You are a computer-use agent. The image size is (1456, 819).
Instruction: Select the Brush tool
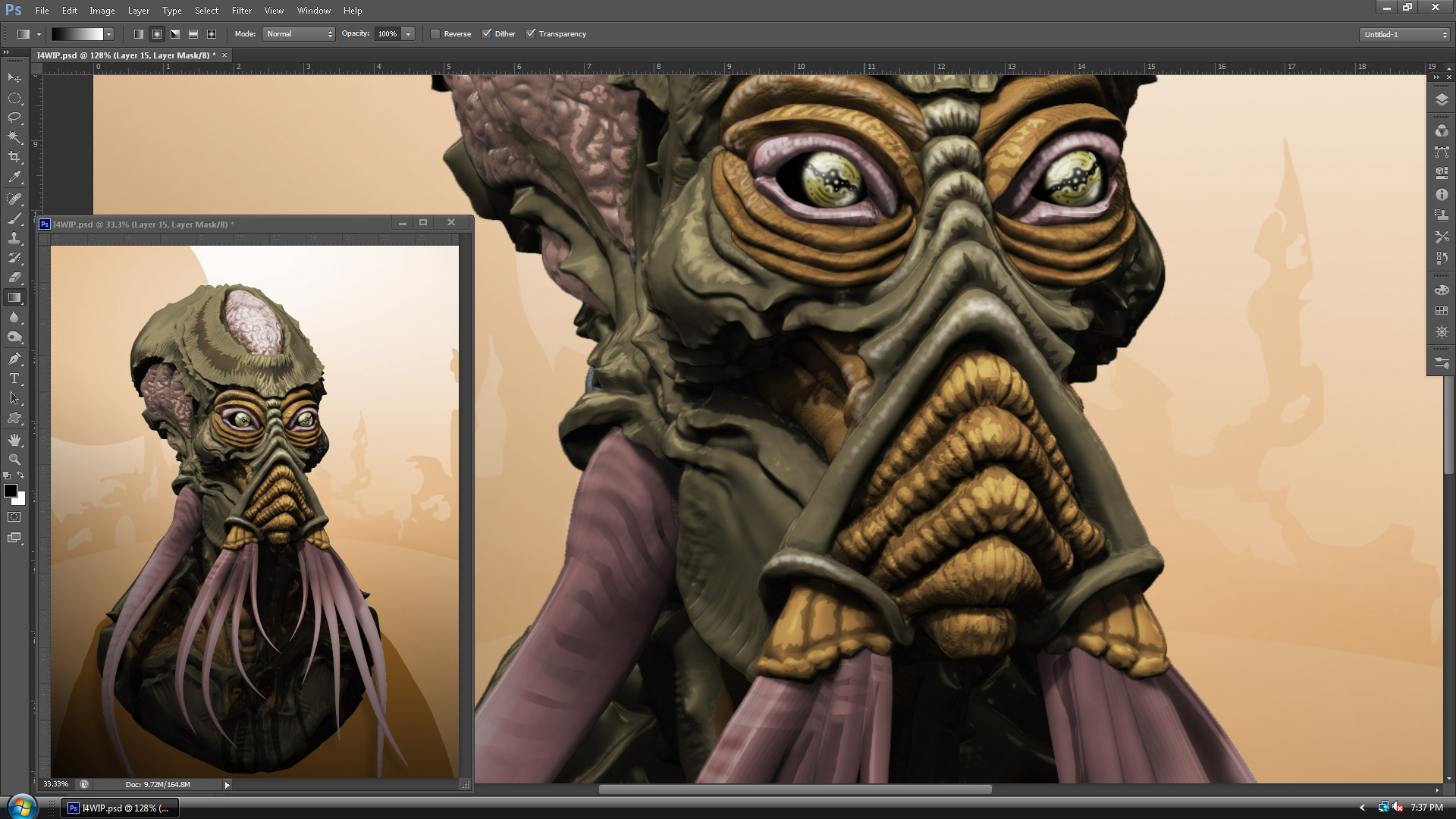(x=14, y=218)
